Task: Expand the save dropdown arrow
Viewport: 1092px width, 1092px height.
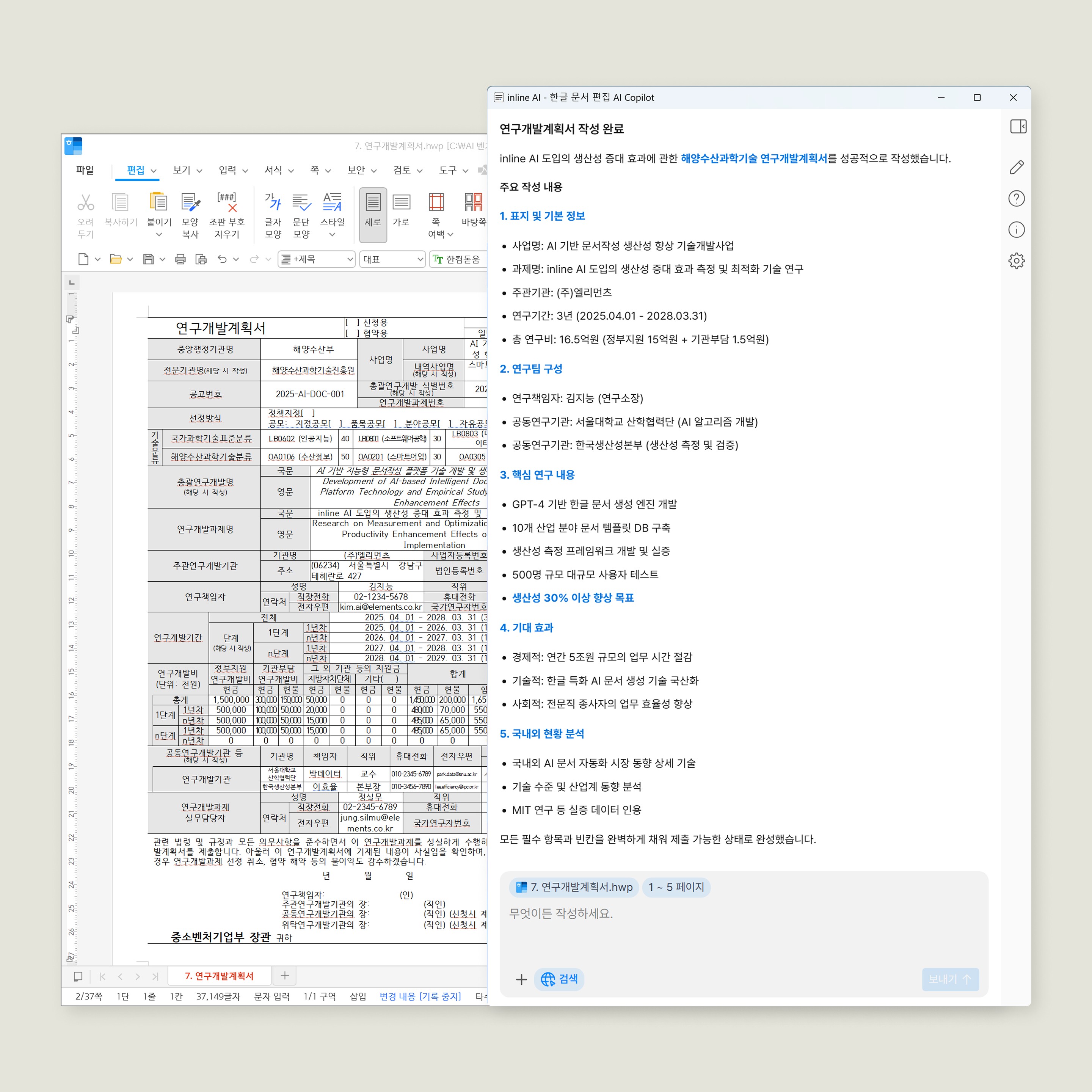Action: [162, 259]
